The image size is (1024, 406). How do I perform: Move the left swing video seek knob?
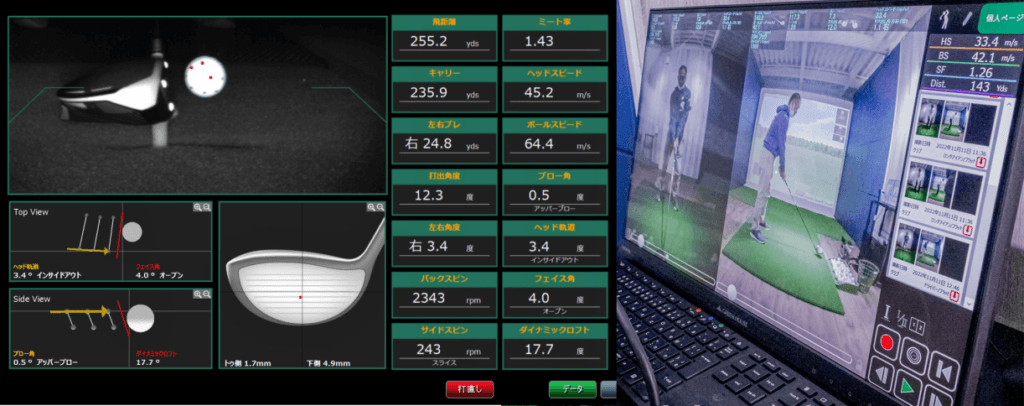642,240
